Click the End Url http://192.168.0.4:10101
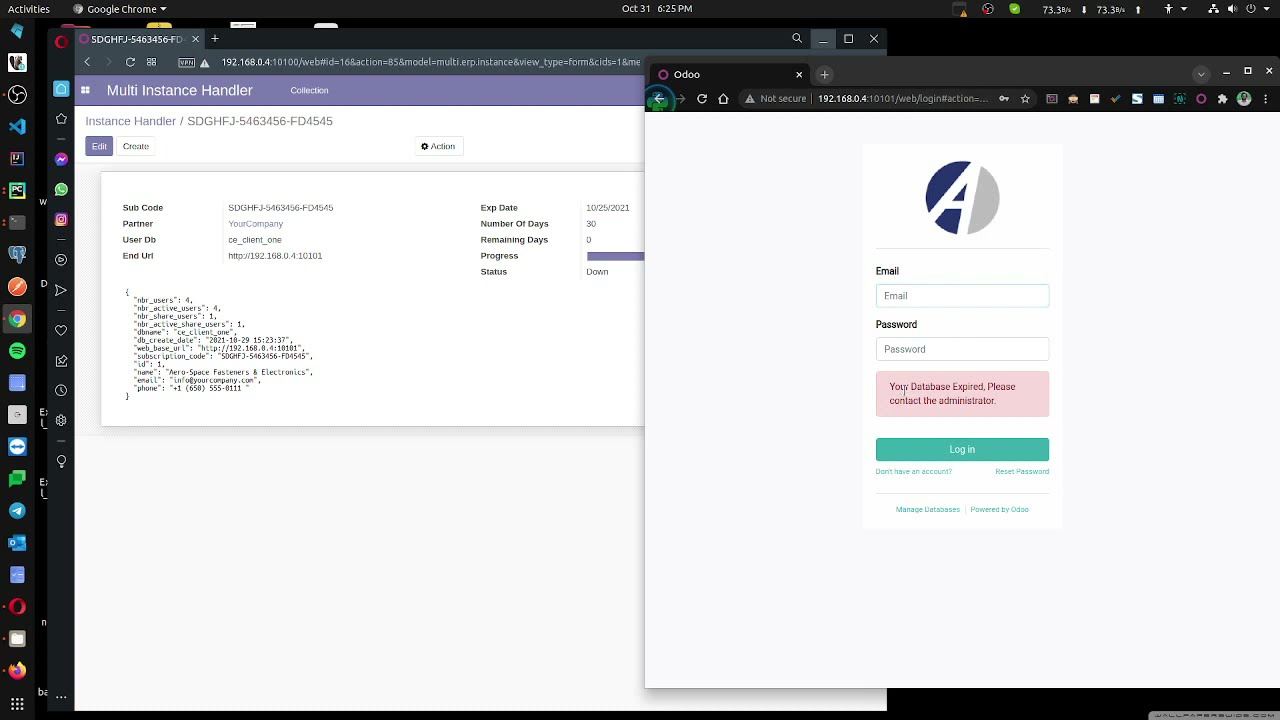Image resolution: width=1280 pixels, height=720 pixels. point(275,256)
